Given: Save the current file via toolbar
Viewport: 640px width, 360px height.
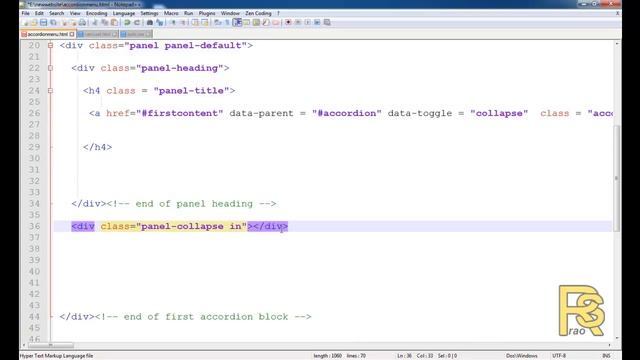Looking at the screenshot, I should 44,22.
